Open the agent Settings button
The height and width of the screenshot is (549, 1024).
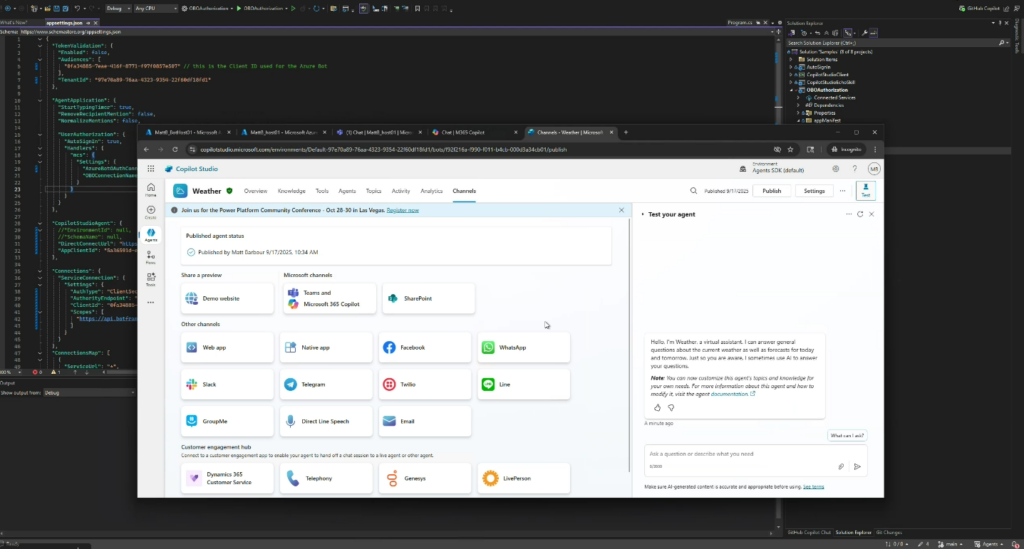pos(814,191)
